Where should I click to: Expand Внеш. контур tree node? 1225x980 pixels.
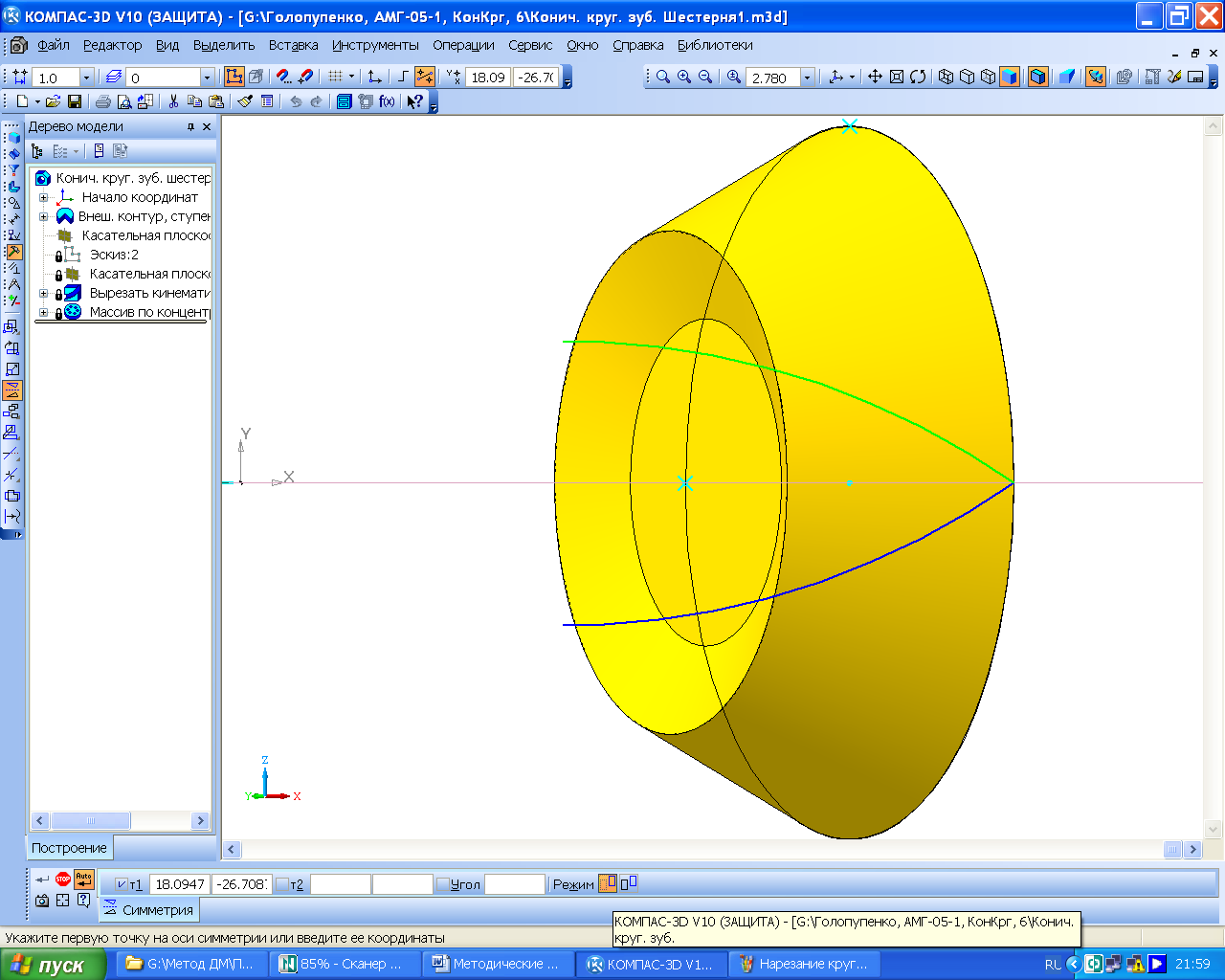43,216
